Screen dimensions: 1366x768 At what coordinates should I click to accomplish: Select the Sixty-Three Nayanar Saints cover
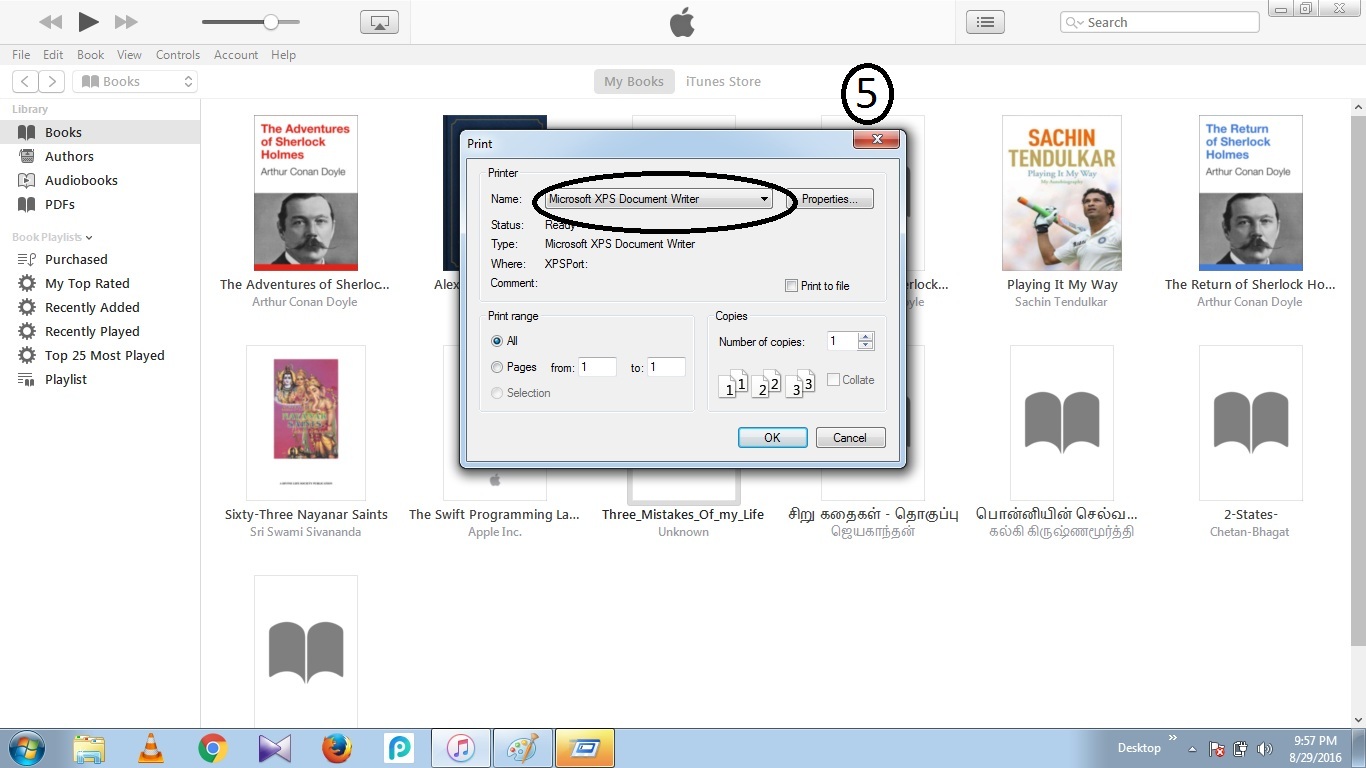[x=306, y=423]
